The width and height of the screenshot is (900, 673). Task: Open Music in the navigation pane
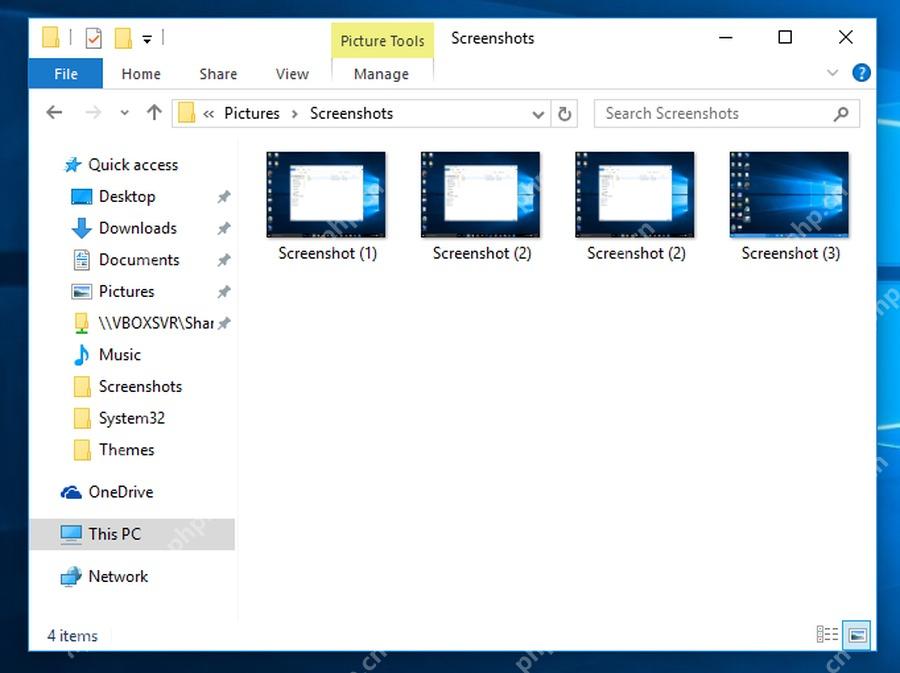tap(119, 354)
